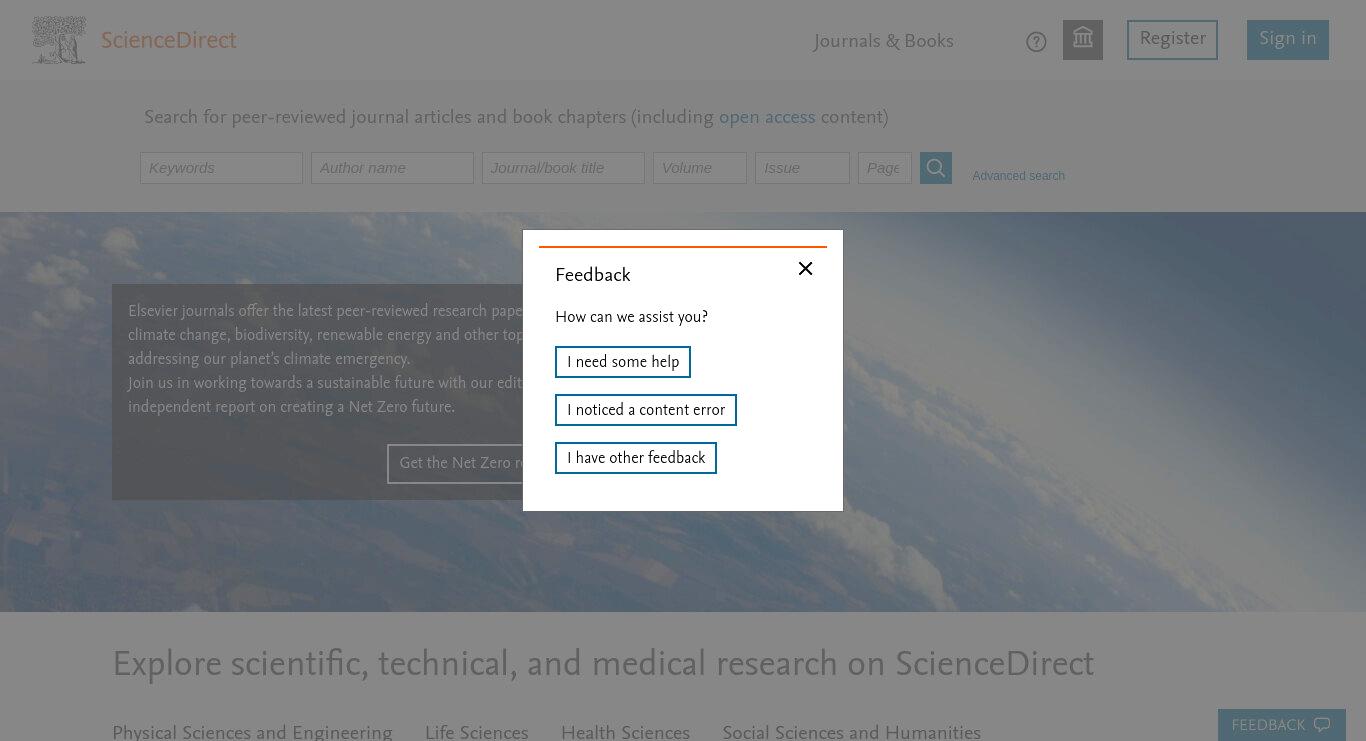This screenshot has height=741, width=1366.
Task: Focus the Author name field
Action: [392, 168]
